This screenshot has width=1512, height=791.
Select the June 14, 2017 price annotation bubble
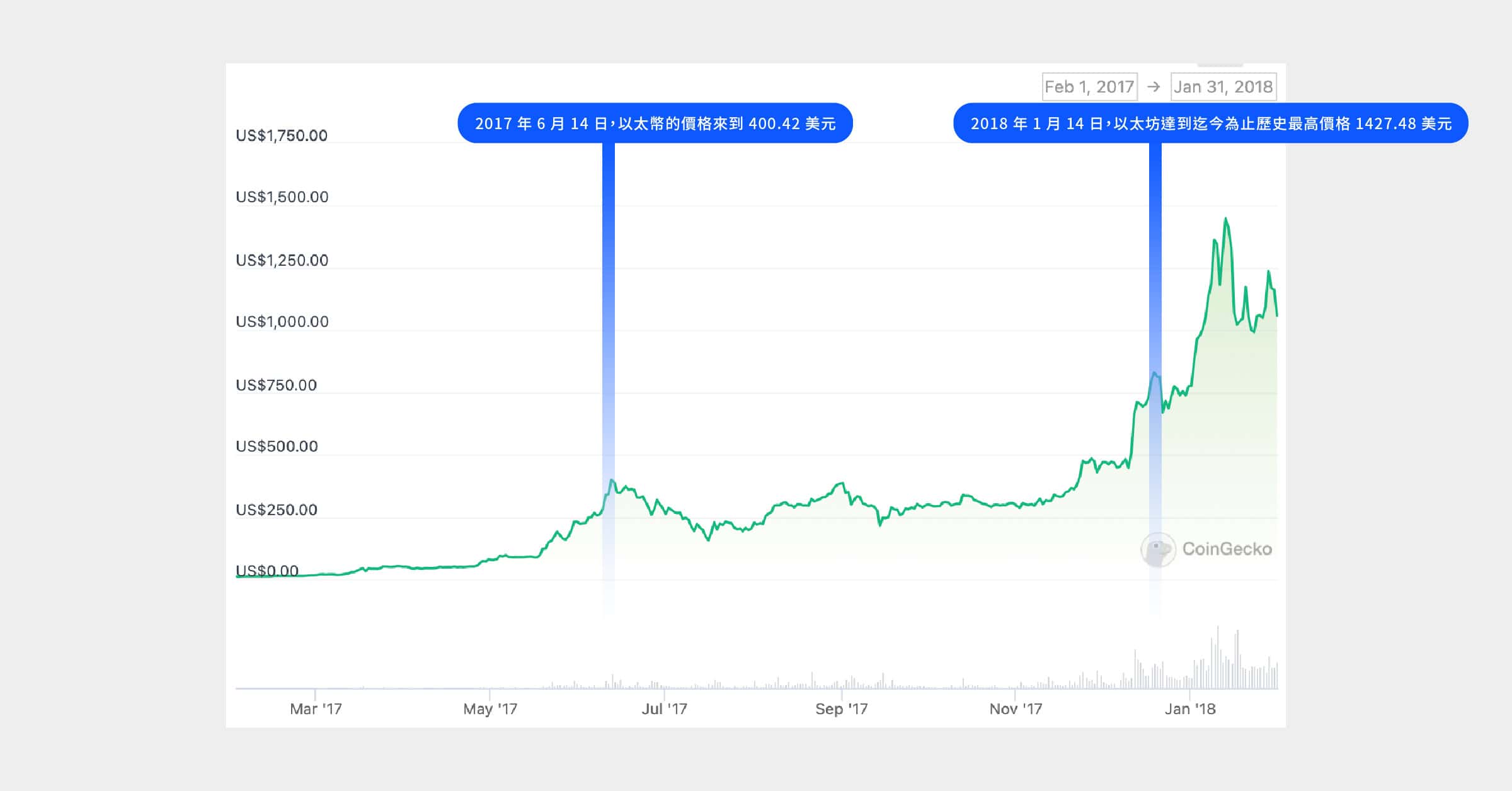(x=655, y=123)
